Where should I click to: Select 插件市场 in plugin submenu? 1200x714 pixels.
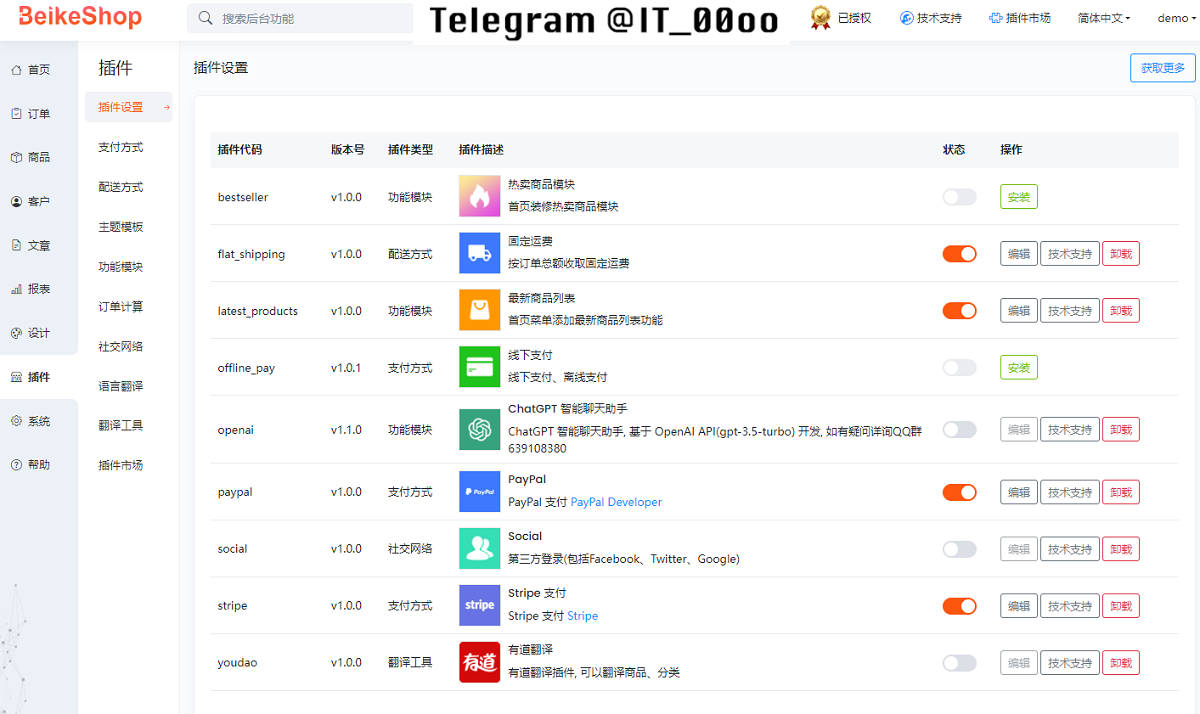click(x=121, y=465)
